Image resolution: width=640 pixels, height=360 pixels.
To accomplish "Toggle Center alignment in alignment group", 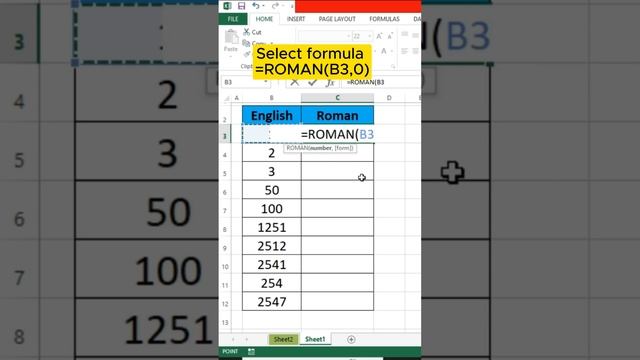I will tap(416, 51).
